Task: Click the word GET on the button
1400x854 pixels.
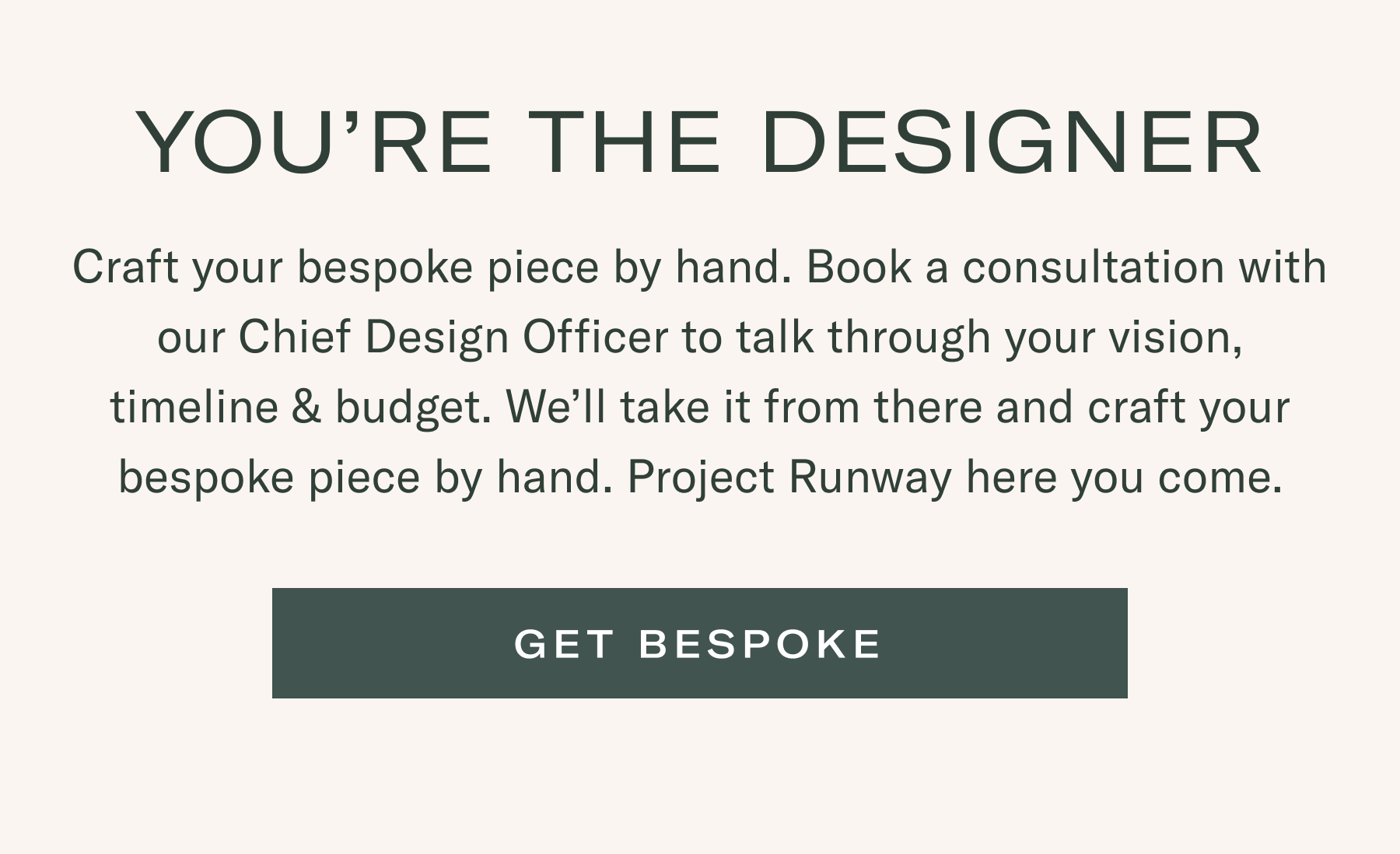Action: pyautogui.click(x=565, y=644)
